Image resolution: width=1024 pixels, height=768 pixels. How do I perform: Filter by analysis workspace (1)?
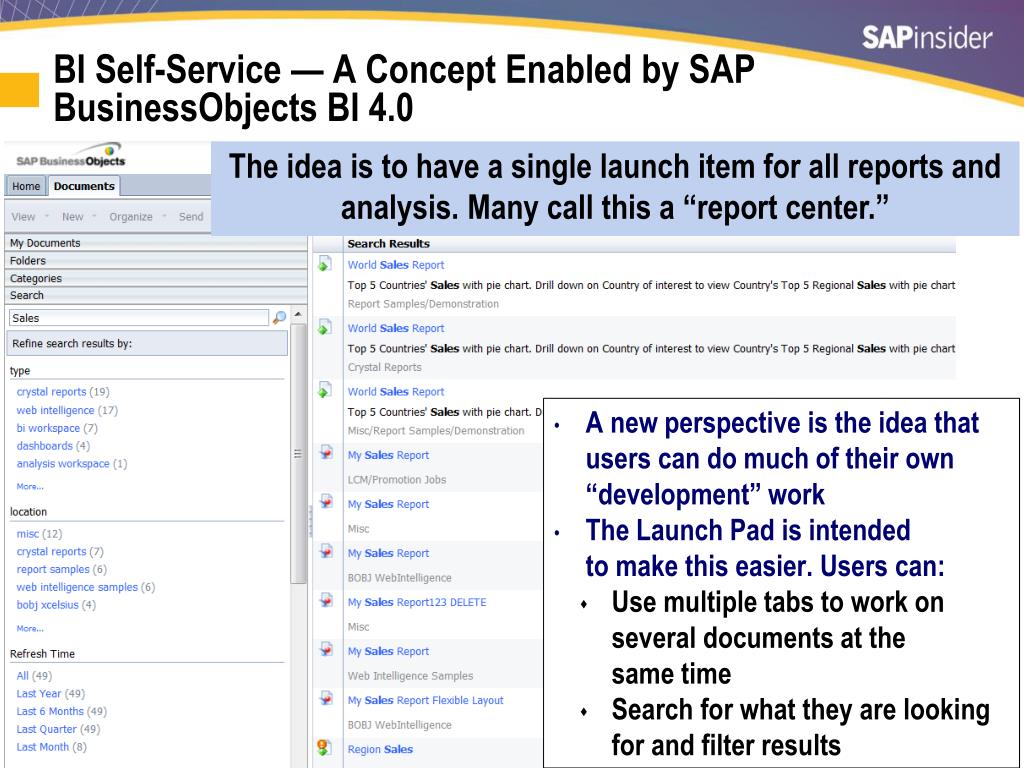(x=72, y=463)
